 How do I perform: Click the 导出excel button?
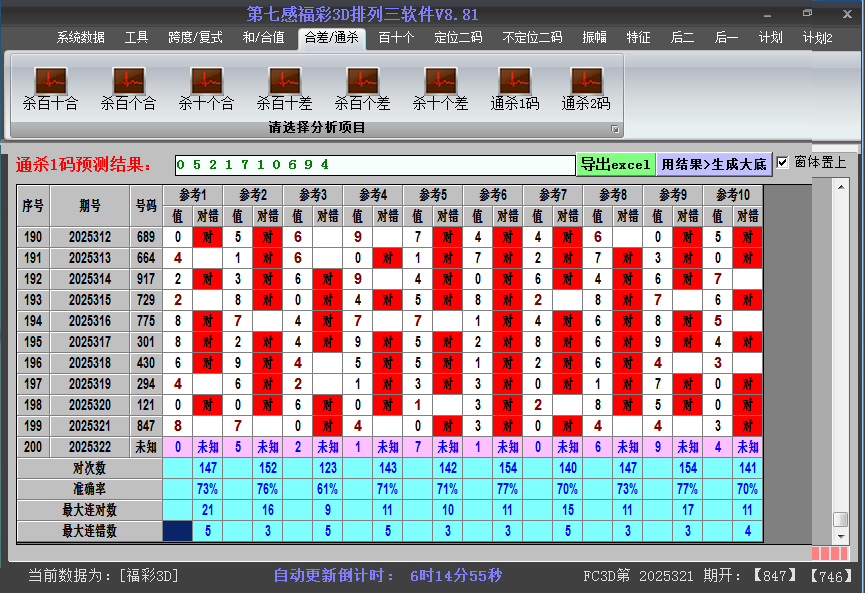(x=615, y=164)
